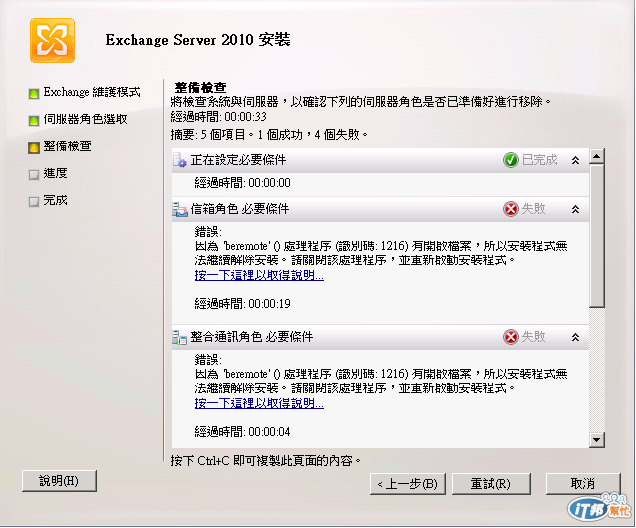Select the Exchange 維護模式 step
The height and width of the screenshot is (528, 636).
pos(92,92)
